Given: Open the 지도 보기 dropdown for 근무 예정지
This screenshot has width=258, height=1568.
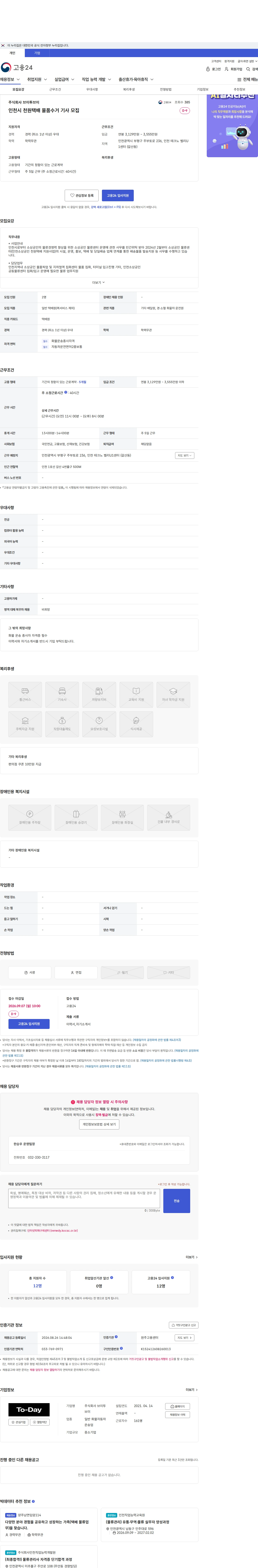Looking at the screenshot, I should (184, 455).
